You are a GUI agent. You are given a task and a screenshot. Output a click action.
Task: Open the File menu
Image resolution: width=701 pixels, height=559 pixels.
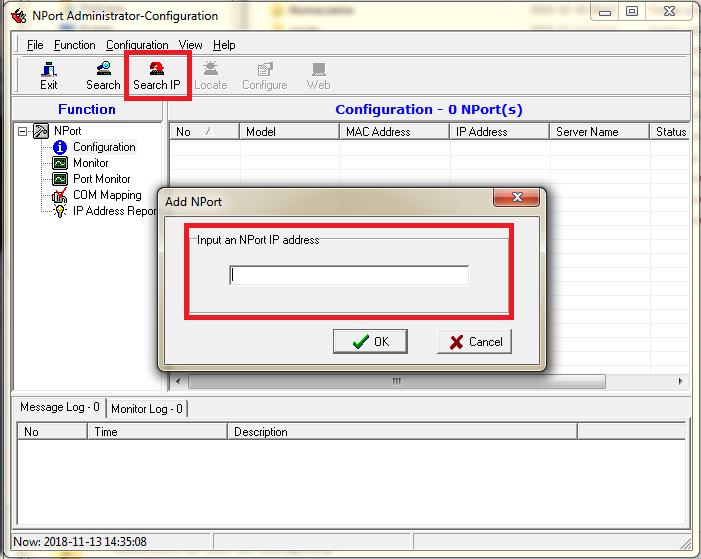(35, 45)
